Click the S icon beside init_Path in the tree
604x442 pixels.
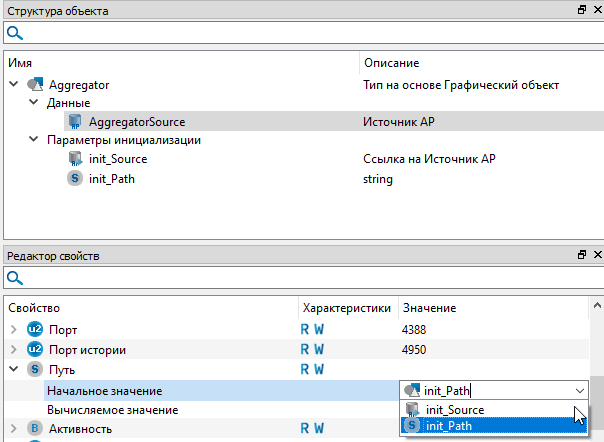point(74,179)
